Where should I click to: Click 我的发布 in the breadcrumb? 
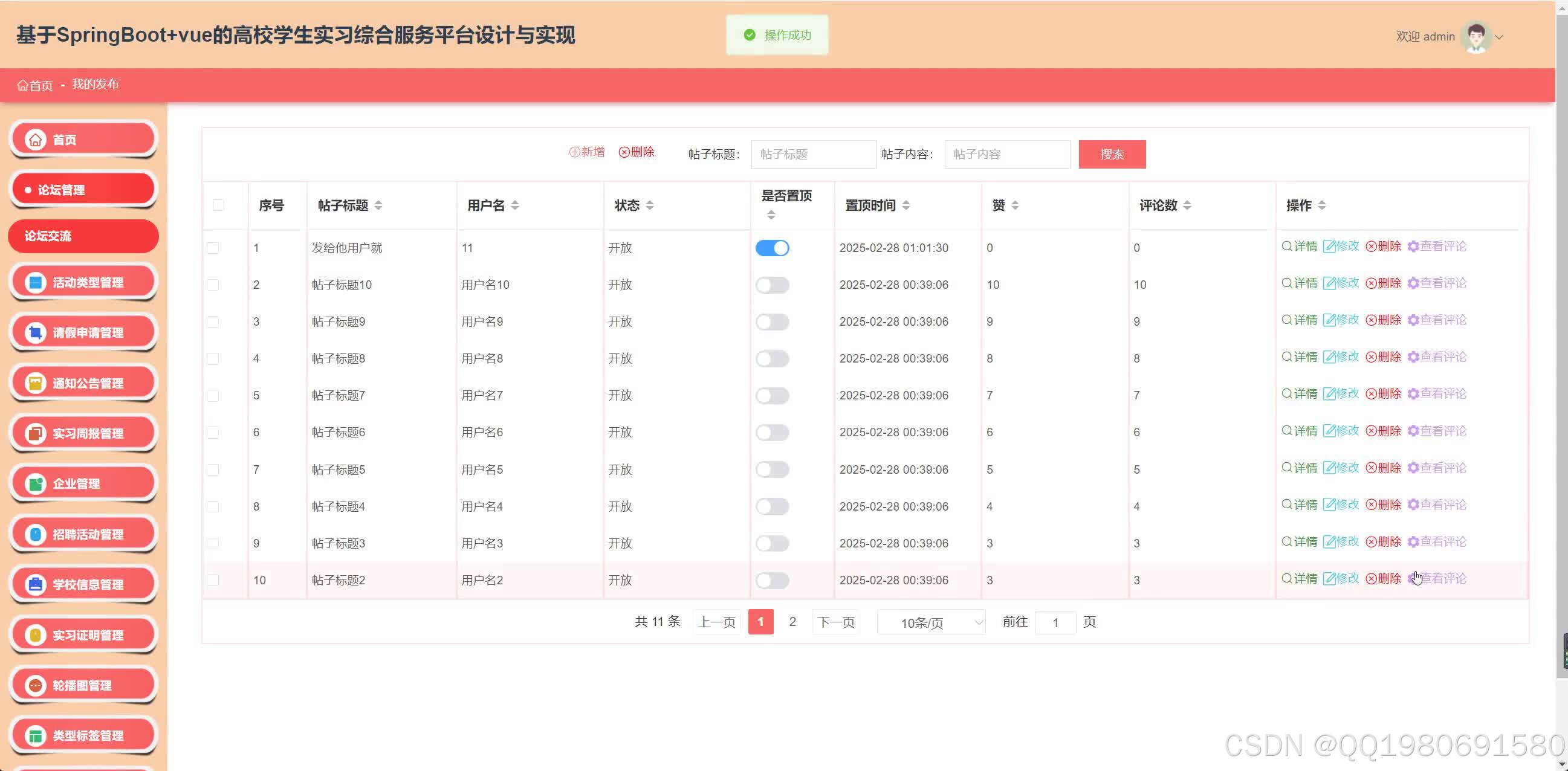94,84
